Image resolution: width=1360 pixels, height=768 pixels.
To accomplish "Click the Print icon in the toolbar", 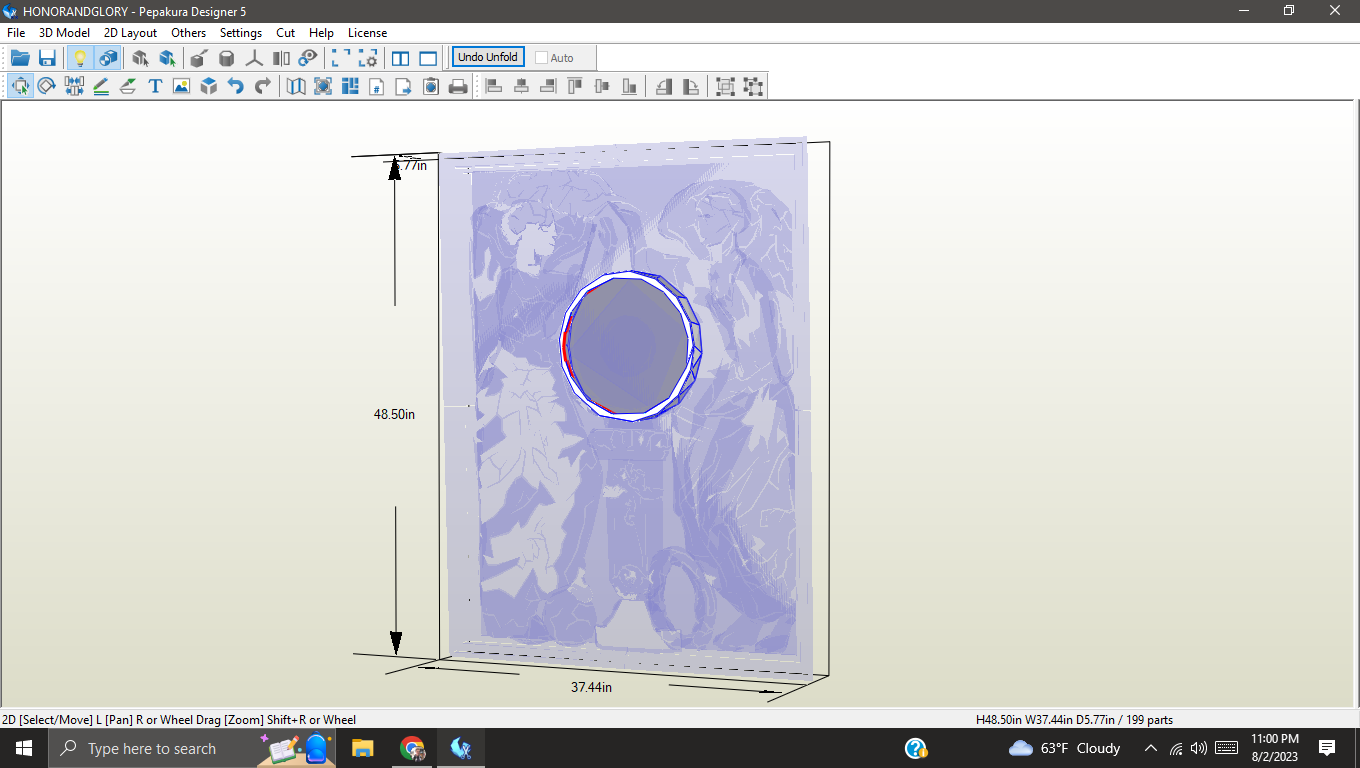I will 458,86.
